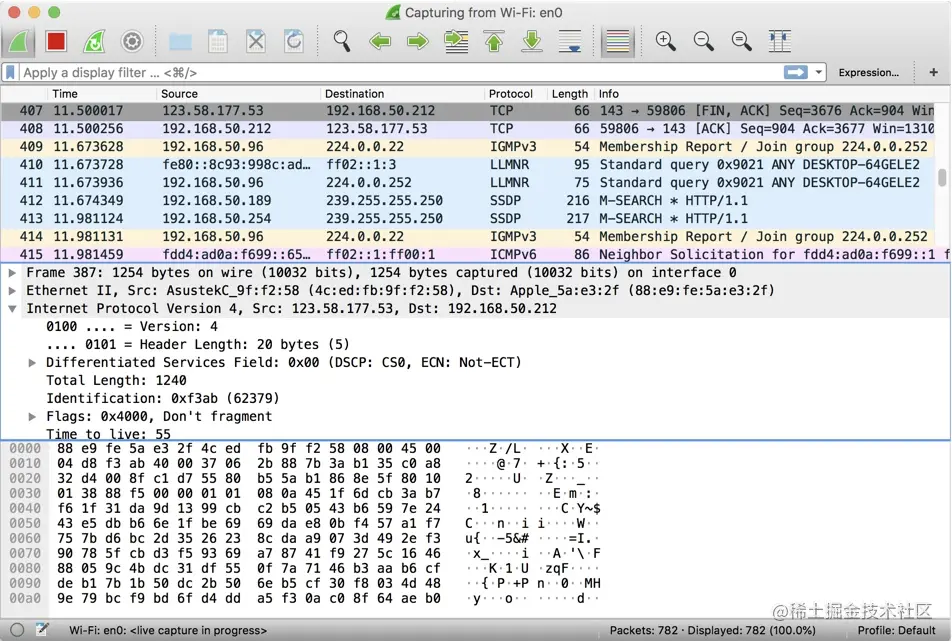The image size is (952, 641).
Task: Toggle packet list colorize rules
Action: click(x=617, y=41)
